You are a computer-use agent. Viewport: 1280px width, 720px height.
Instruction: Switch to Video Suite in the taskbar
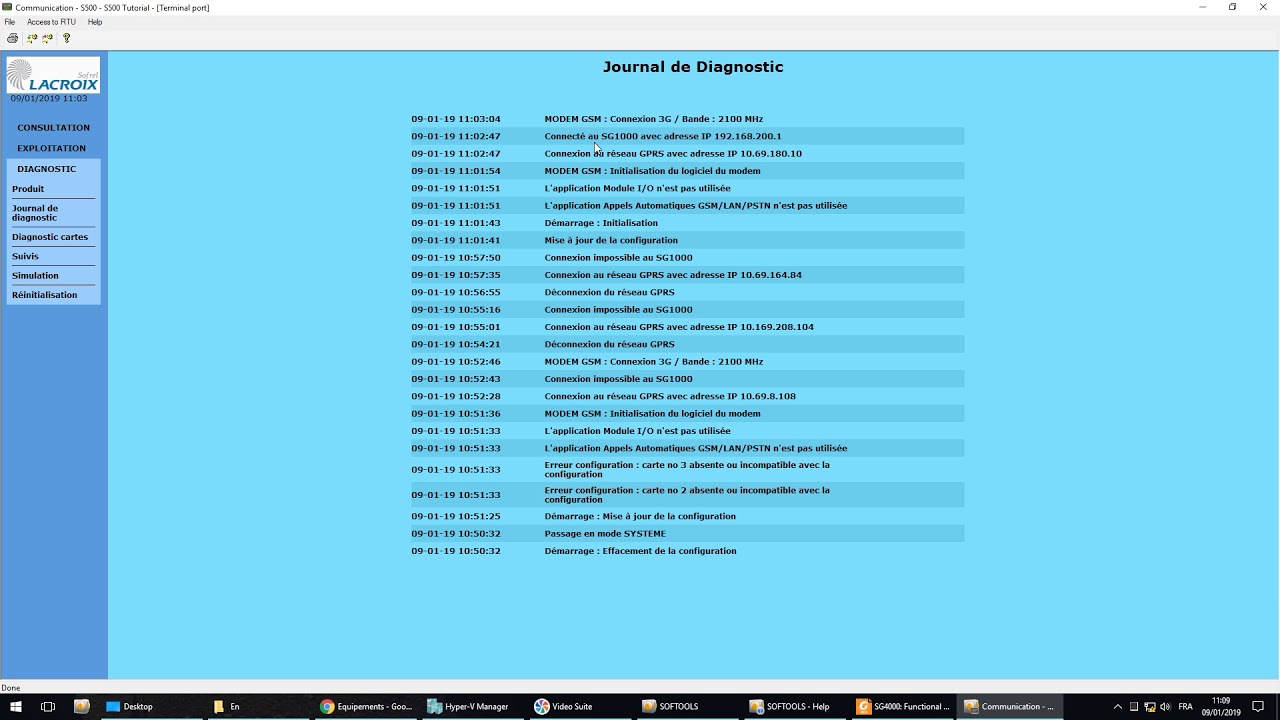[582, 706]
